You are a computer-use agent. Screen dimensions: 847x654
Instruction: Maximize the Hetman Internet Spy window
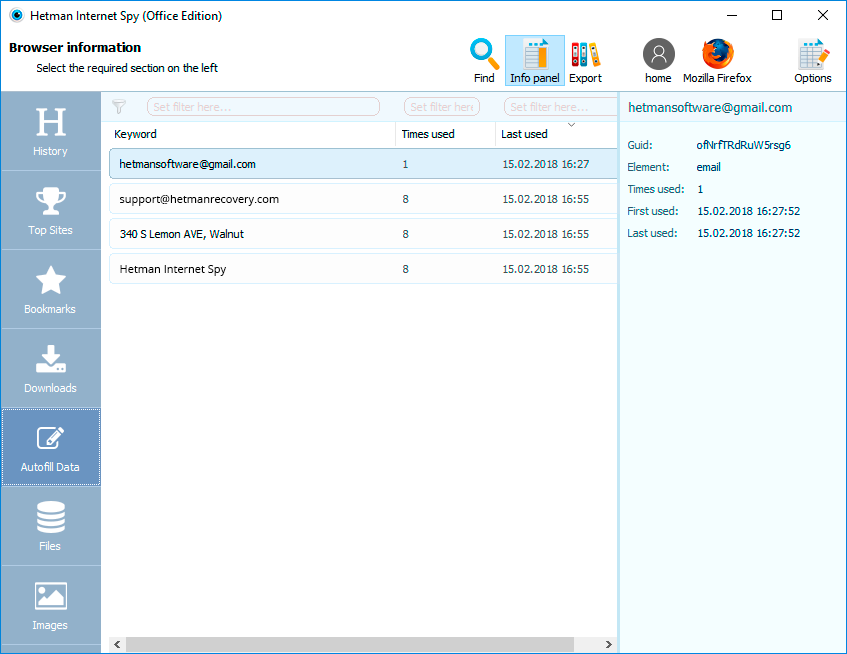[777, 15]
